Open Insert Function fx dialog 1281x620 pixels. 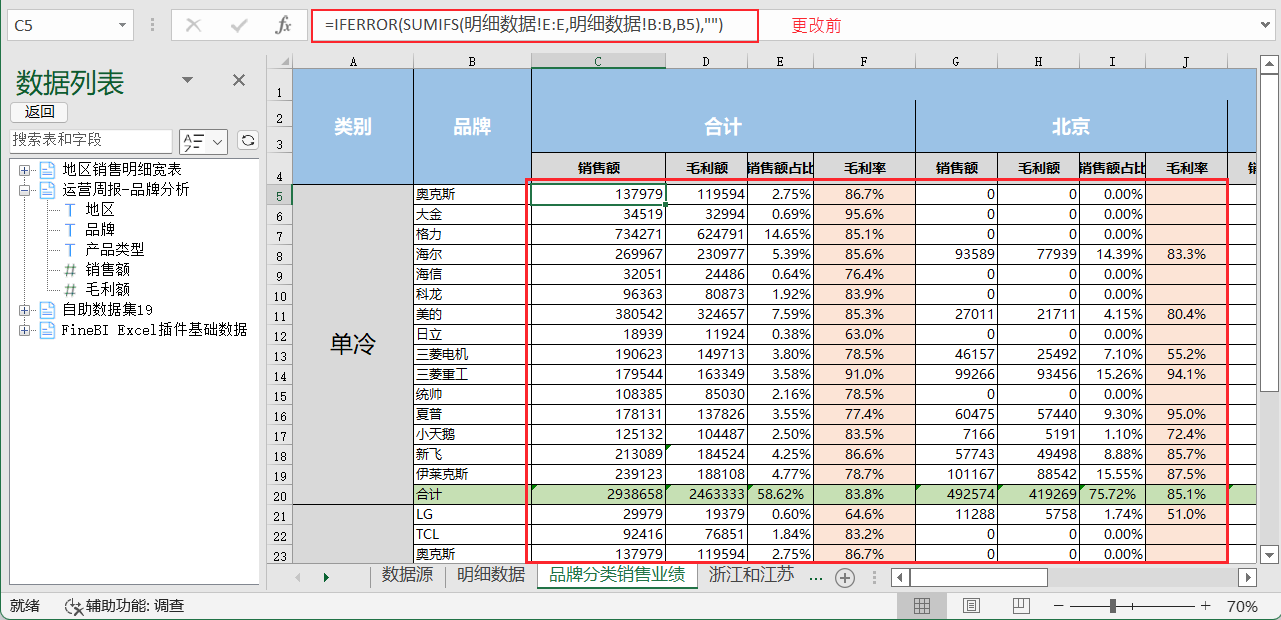[283, 26]
